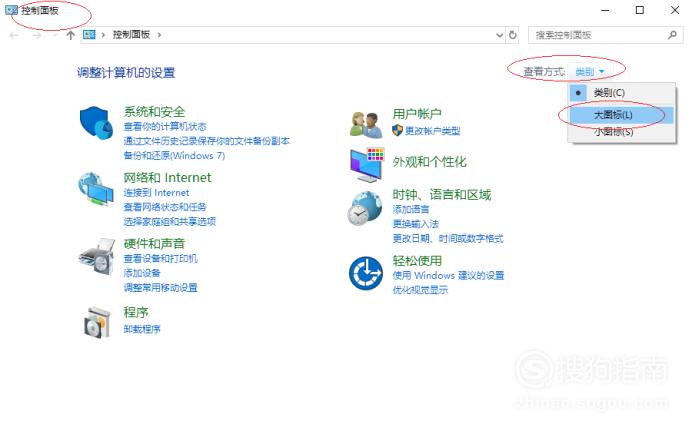
Task: Open the 硬件和声音 printer icon
Action: coord(97,256)
